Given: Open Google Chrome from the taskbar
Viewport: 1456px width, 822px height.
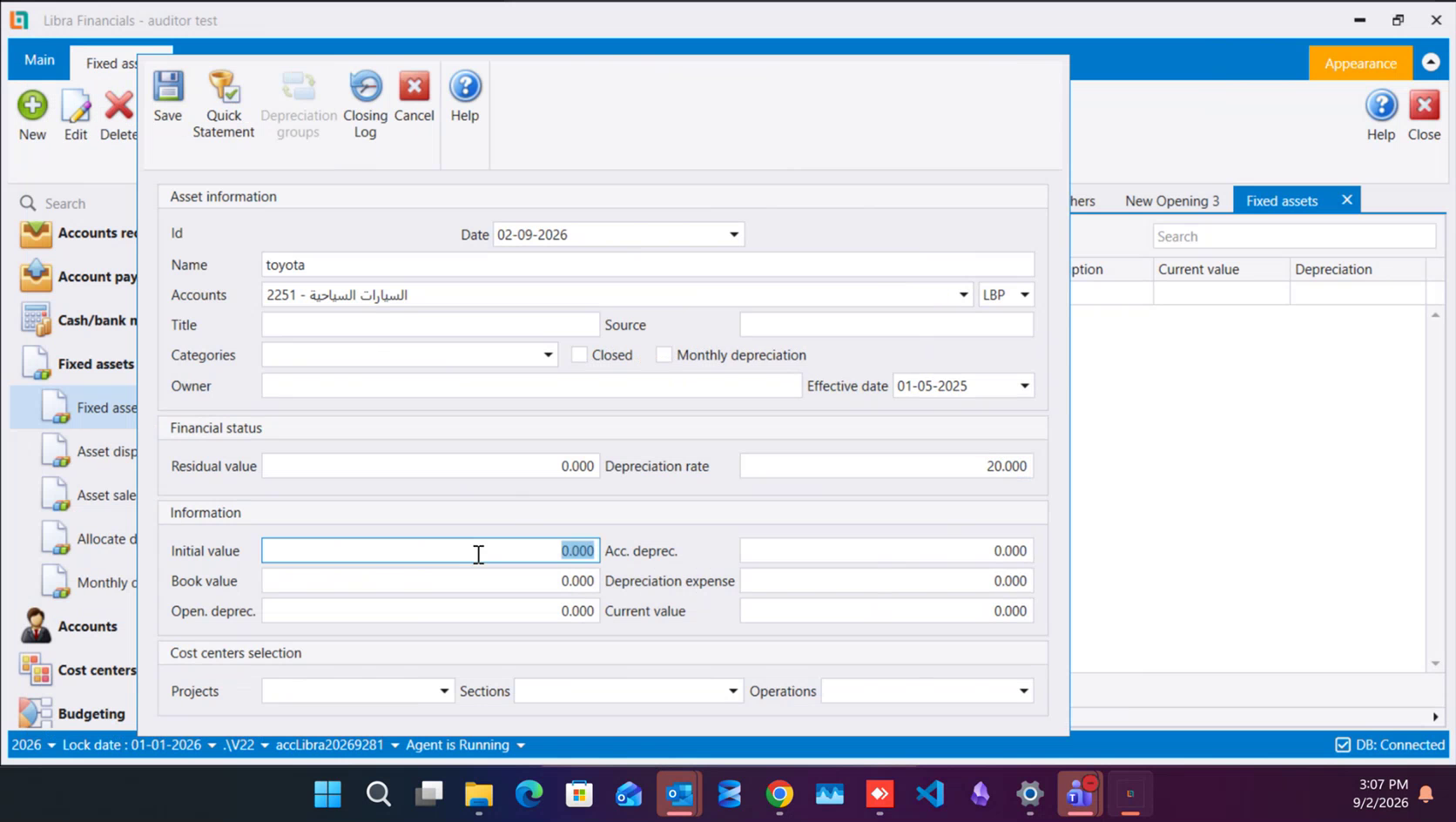Looking at the screenshot, I should tap(779, 794).
